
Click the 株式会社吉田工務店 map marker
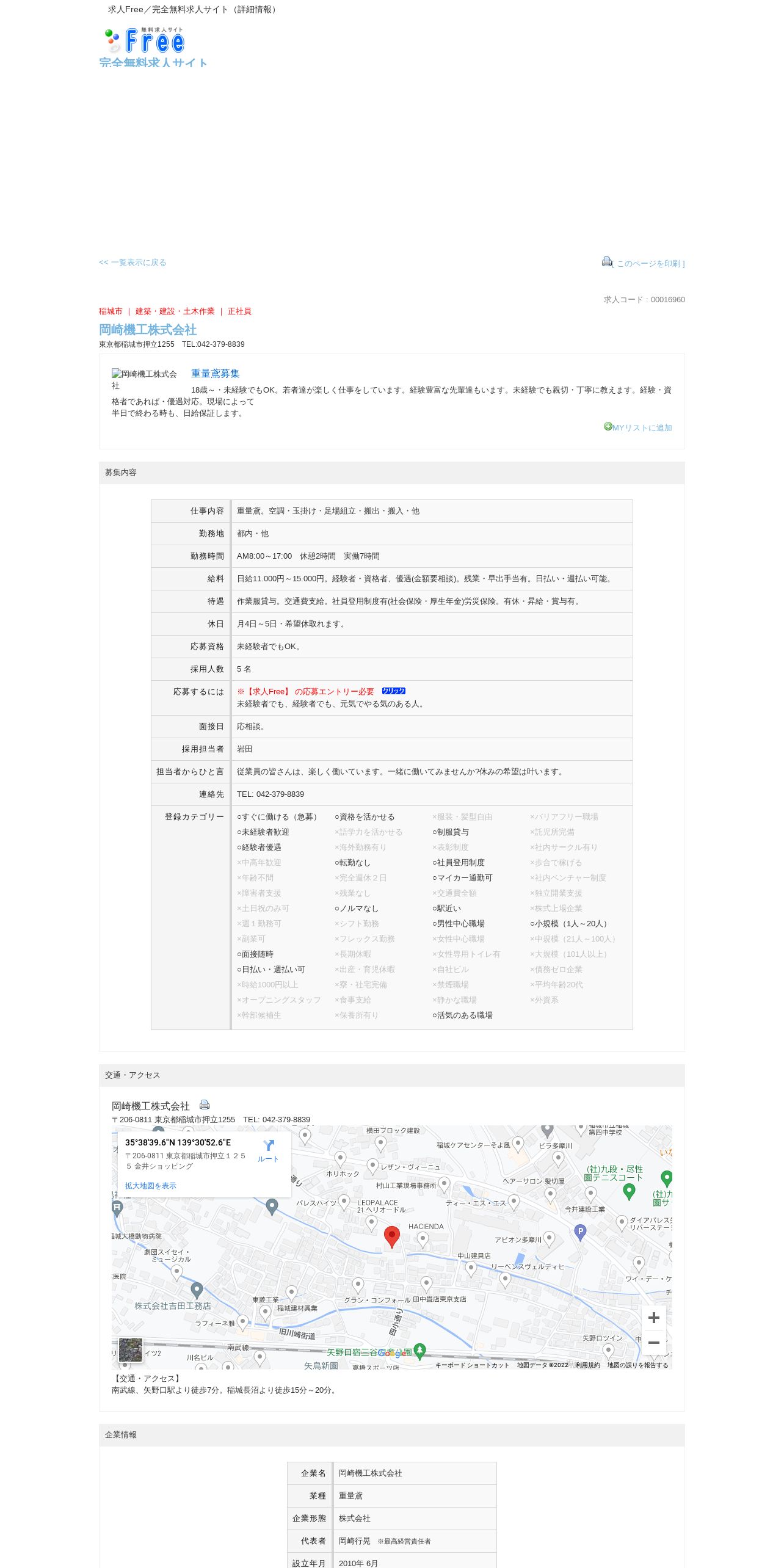click(197, 1290)
